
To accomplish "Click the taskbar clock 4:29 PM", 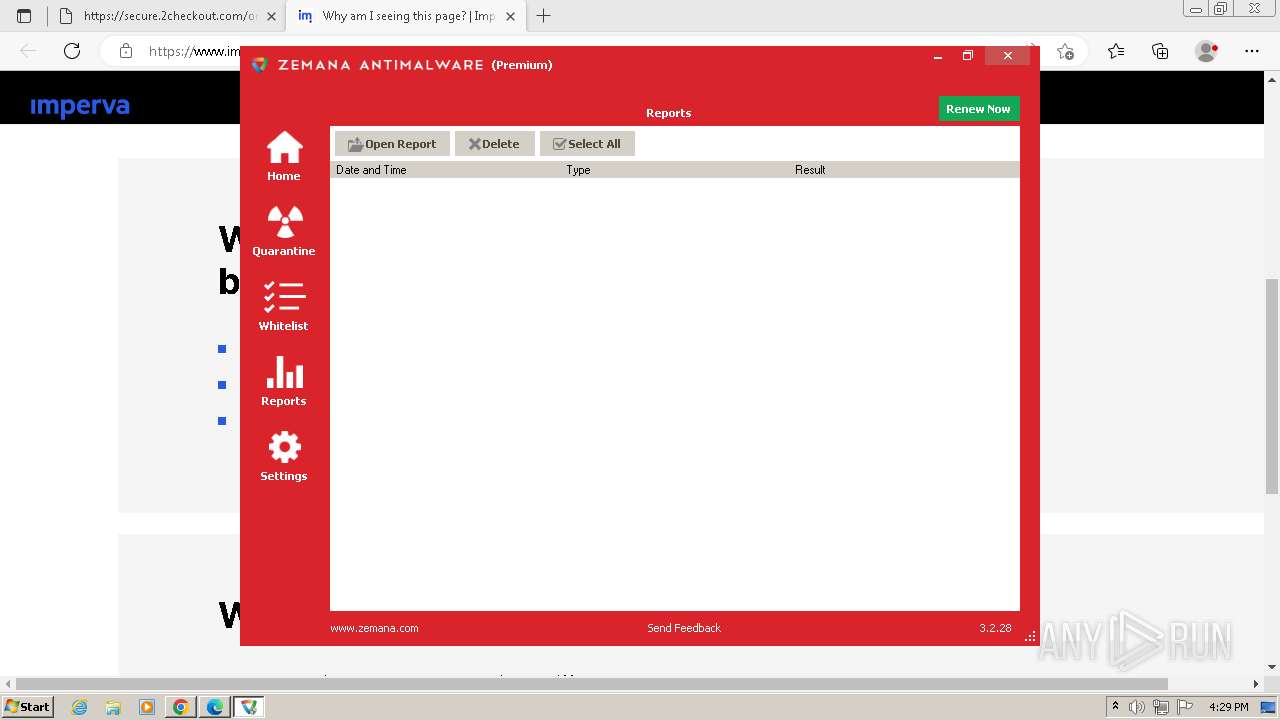I will point(1228,707).
